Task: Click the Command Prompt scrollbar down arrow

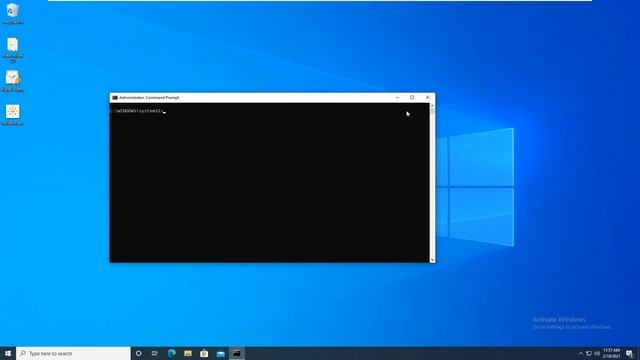Action: pos(432,260)
